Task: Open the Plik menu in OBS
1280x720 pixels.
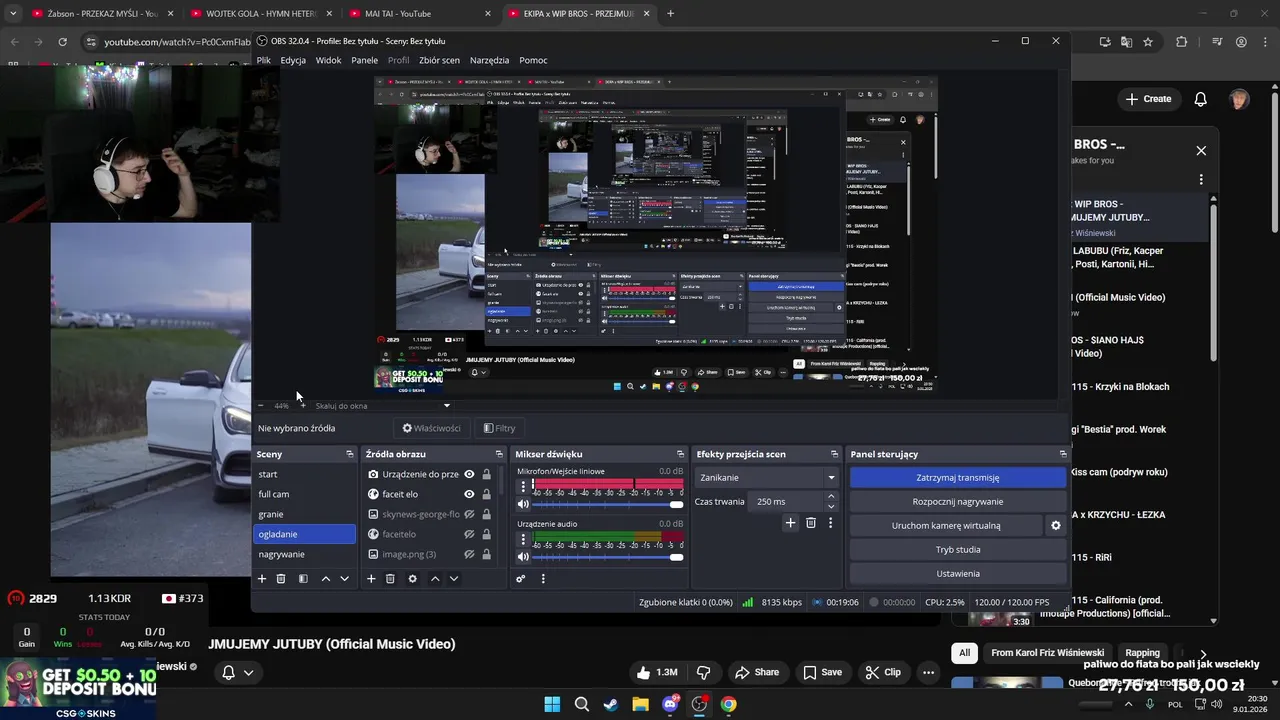Action: click(x=263, y=60)
